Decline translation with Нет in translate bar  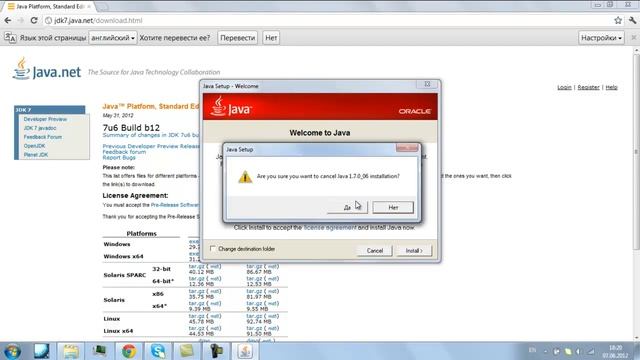[x=271, y=38]
